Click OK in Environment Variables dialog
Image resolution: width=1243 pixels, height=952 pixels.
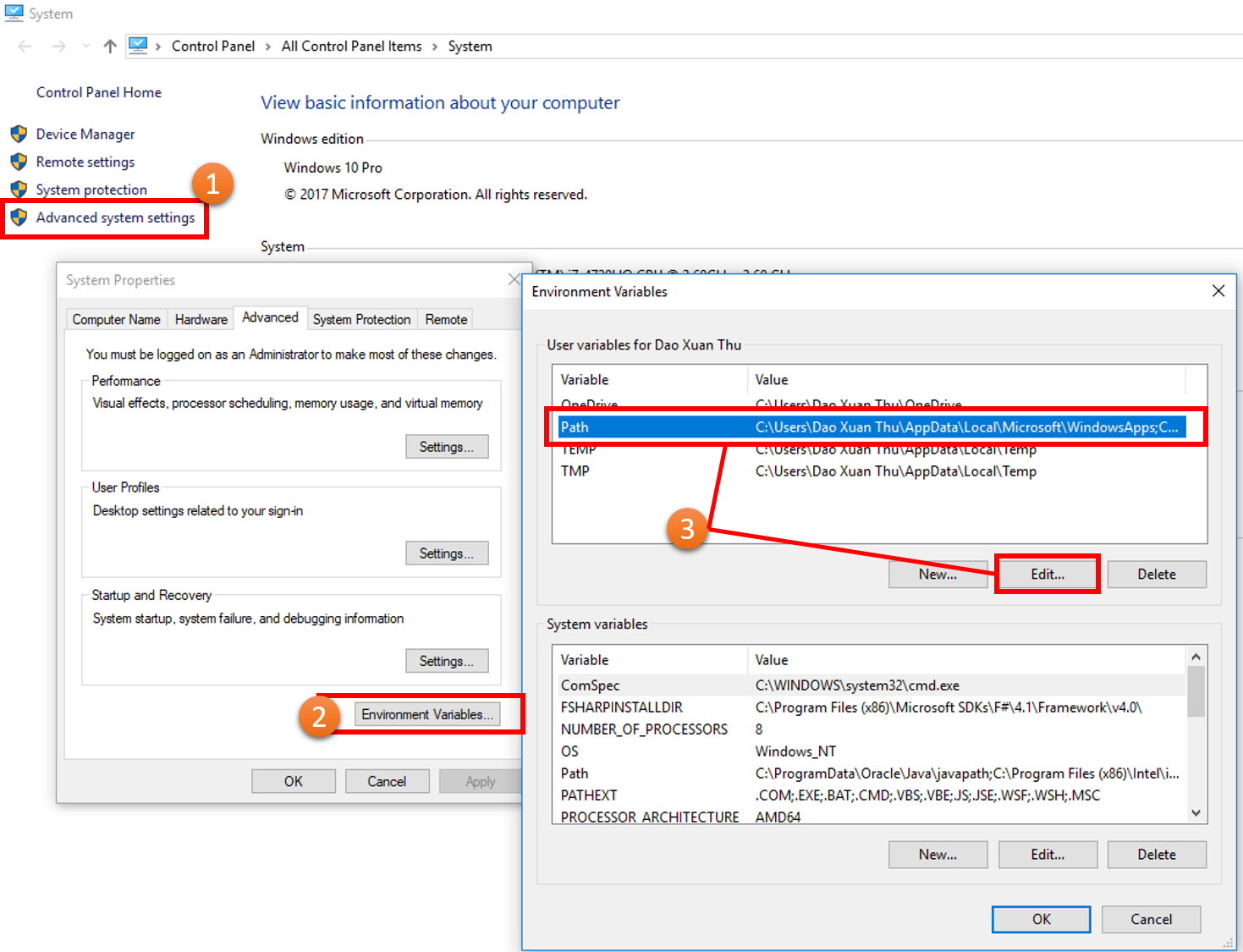tap(1042, 919)
